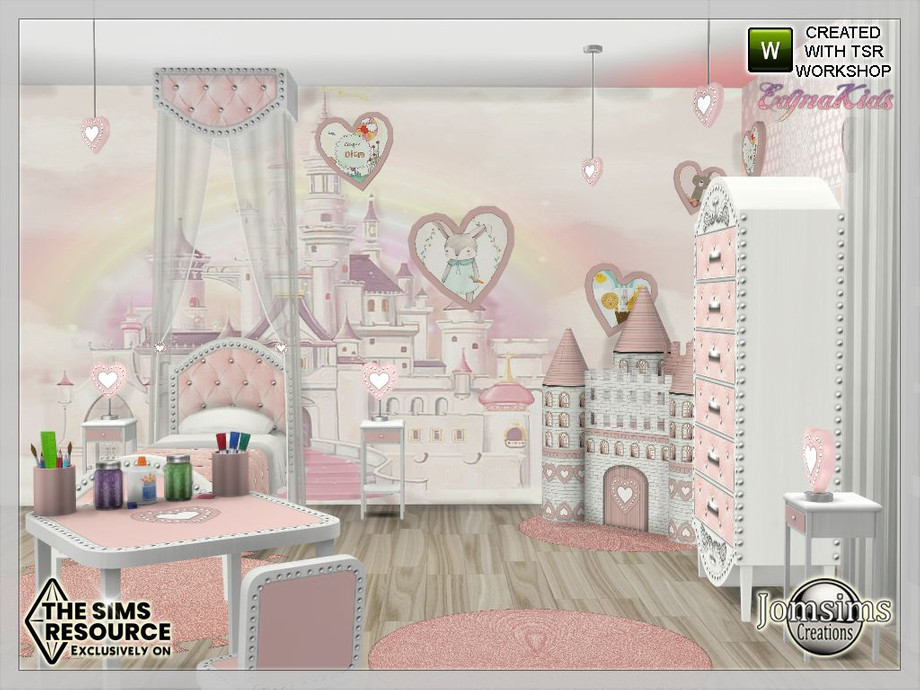
Task: Click the "CREATED WITH TSR WORKSHOP" text
Action: [x=843, y=51]
